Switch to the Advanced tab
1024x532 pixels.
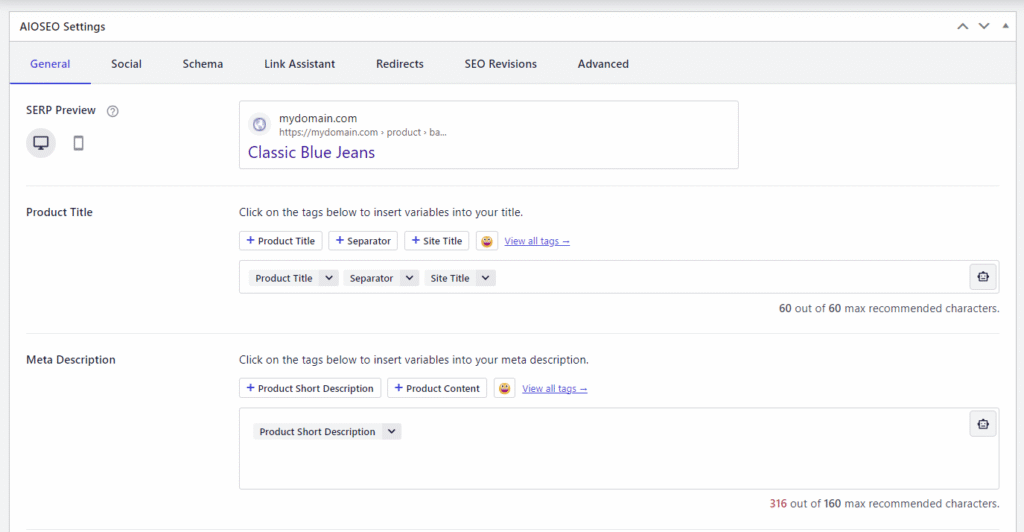tap(603, 64)
